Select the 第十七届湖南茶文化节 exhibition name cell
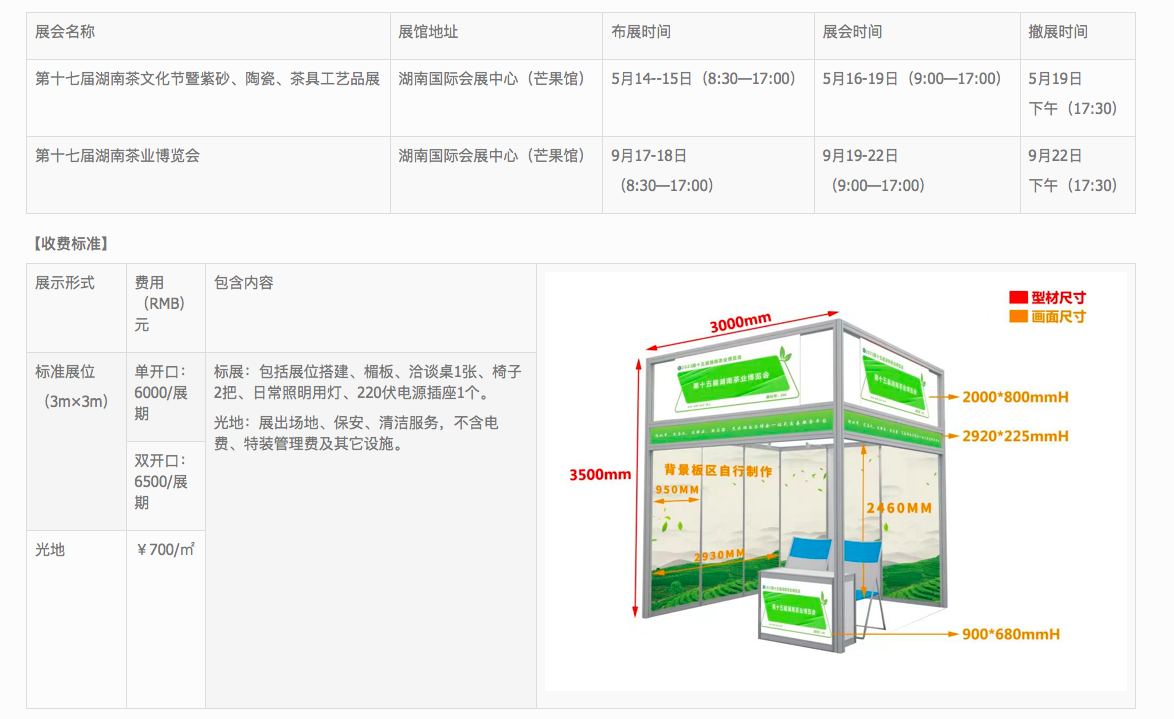The height and width of the screenshot is (719, 1174). (208, 97)
